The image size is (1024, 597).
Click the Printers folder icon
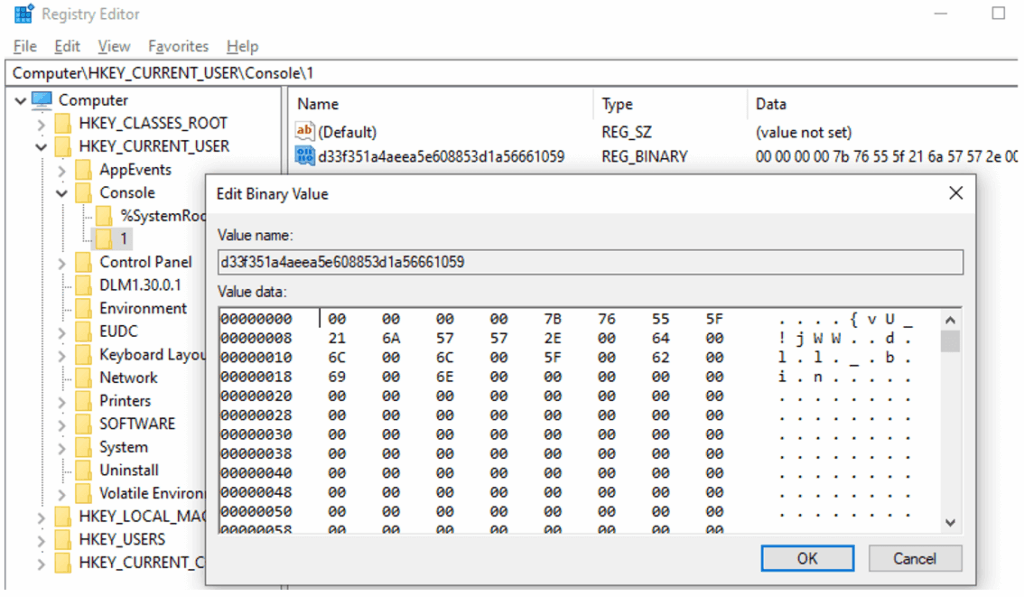click(x=84, y=401)
